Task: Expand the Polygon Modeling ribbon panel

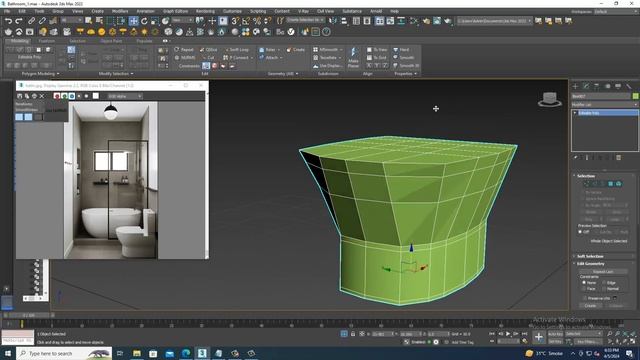Action: point(40,74)
